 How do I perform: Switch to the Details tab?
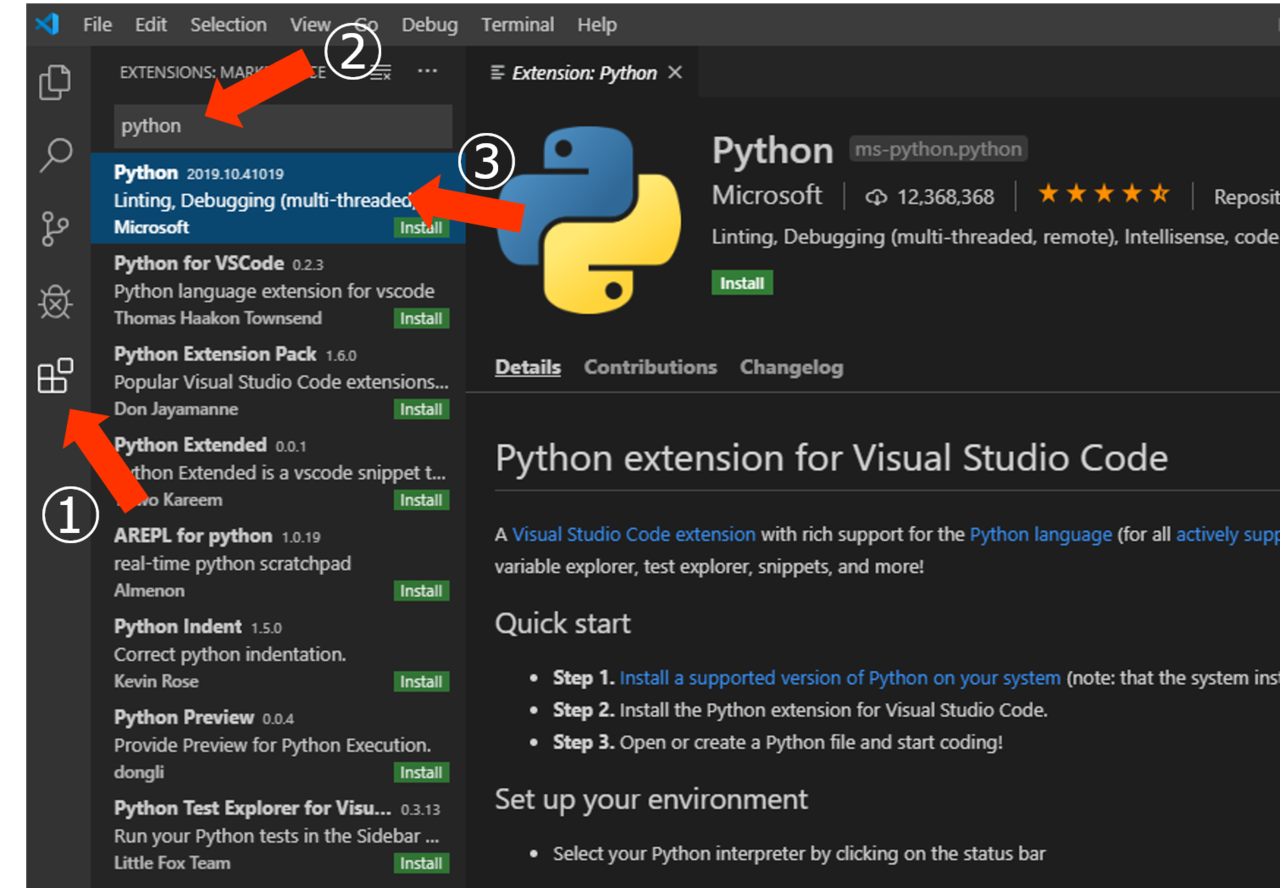point(528,367)
